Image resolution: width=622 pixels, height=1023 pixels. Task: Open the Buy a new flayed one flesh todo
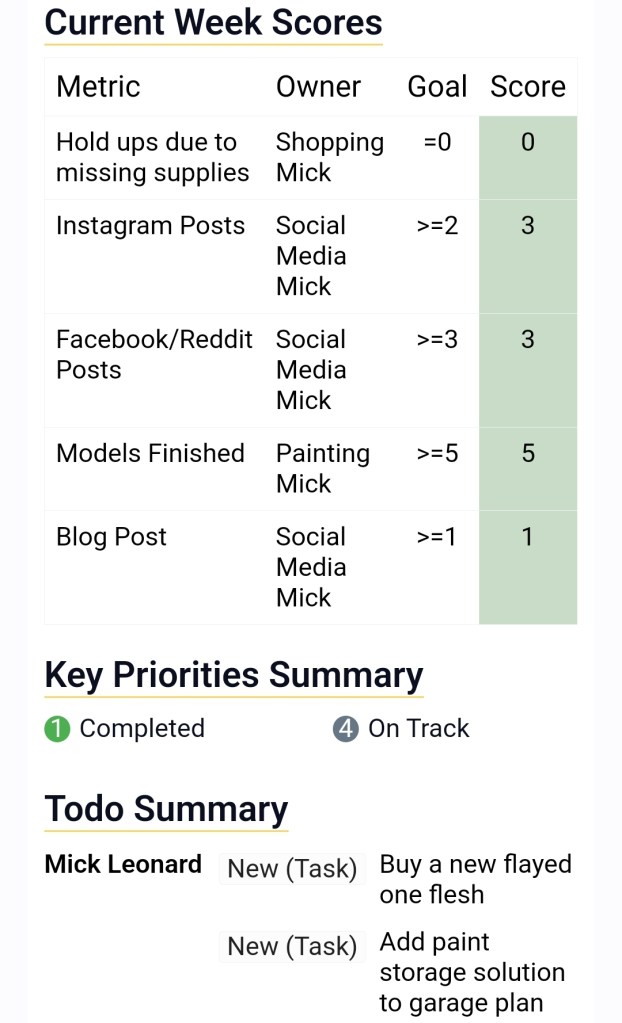pos(475,879)
